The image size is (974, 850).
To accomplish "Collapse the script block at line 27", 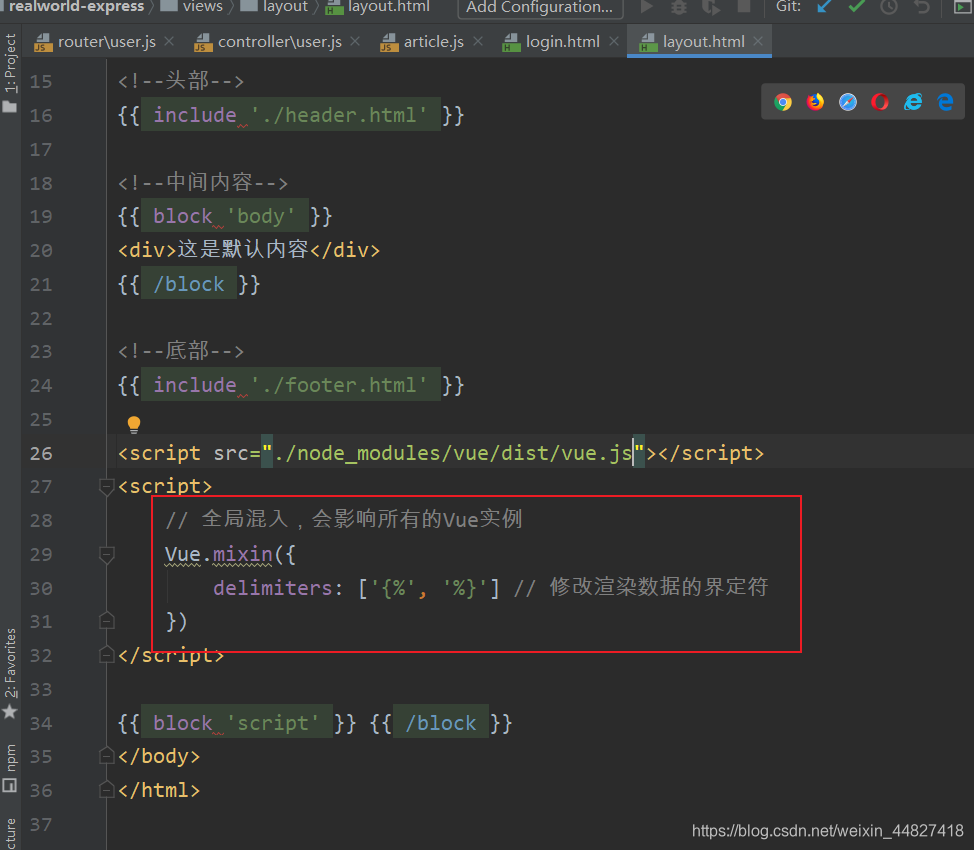I will point(106,486).
